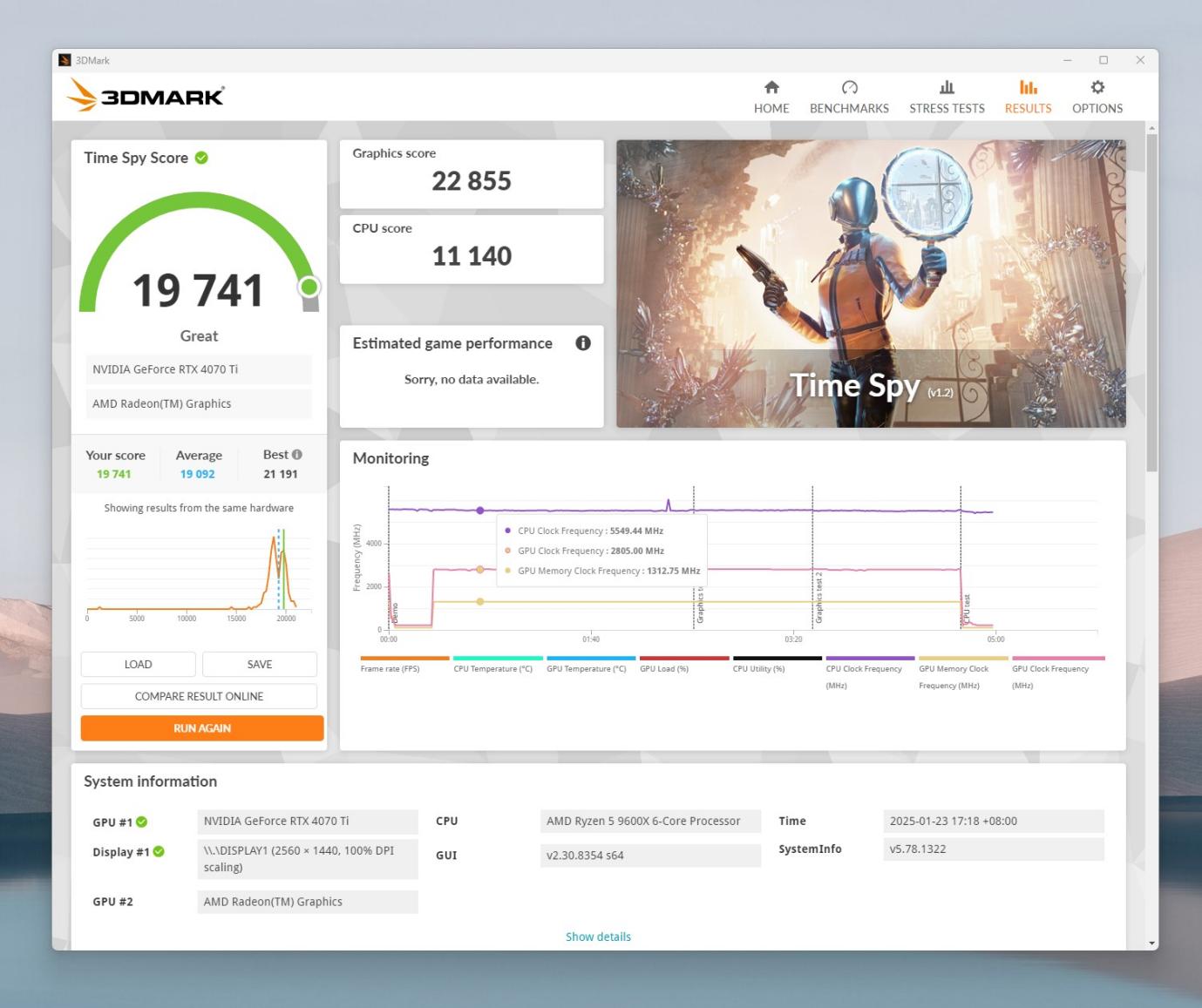Viewport: 1202px width, 1008px height.
Task: Click the vertical scrollbar thumb
Action: pos(1152,303)
